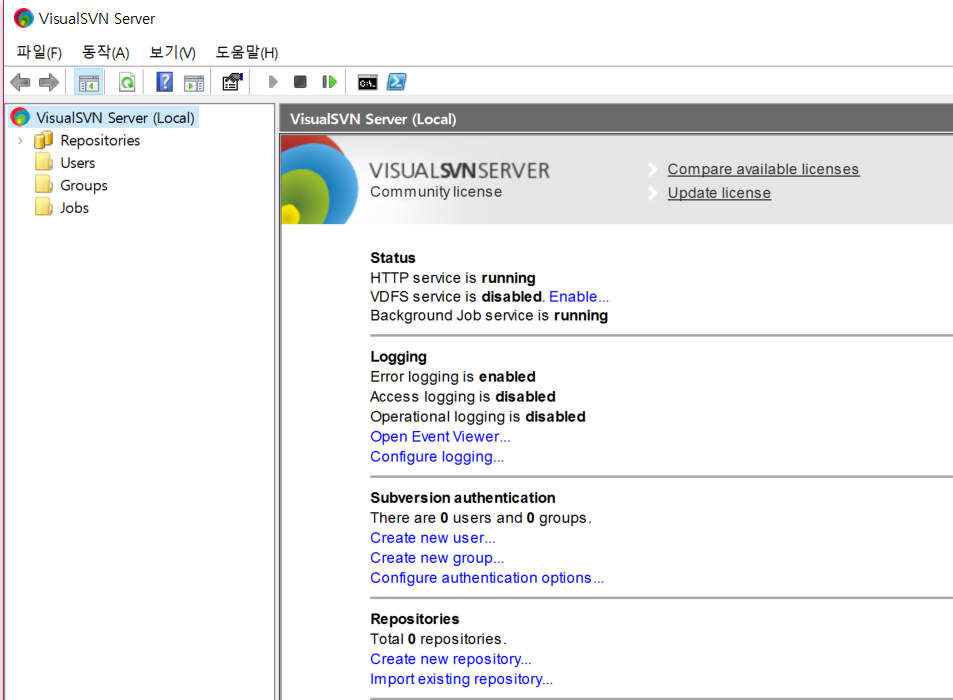Open server Properties toolbar icon
This screenshot has height=700, width=953.
click(x=232, y=82)
